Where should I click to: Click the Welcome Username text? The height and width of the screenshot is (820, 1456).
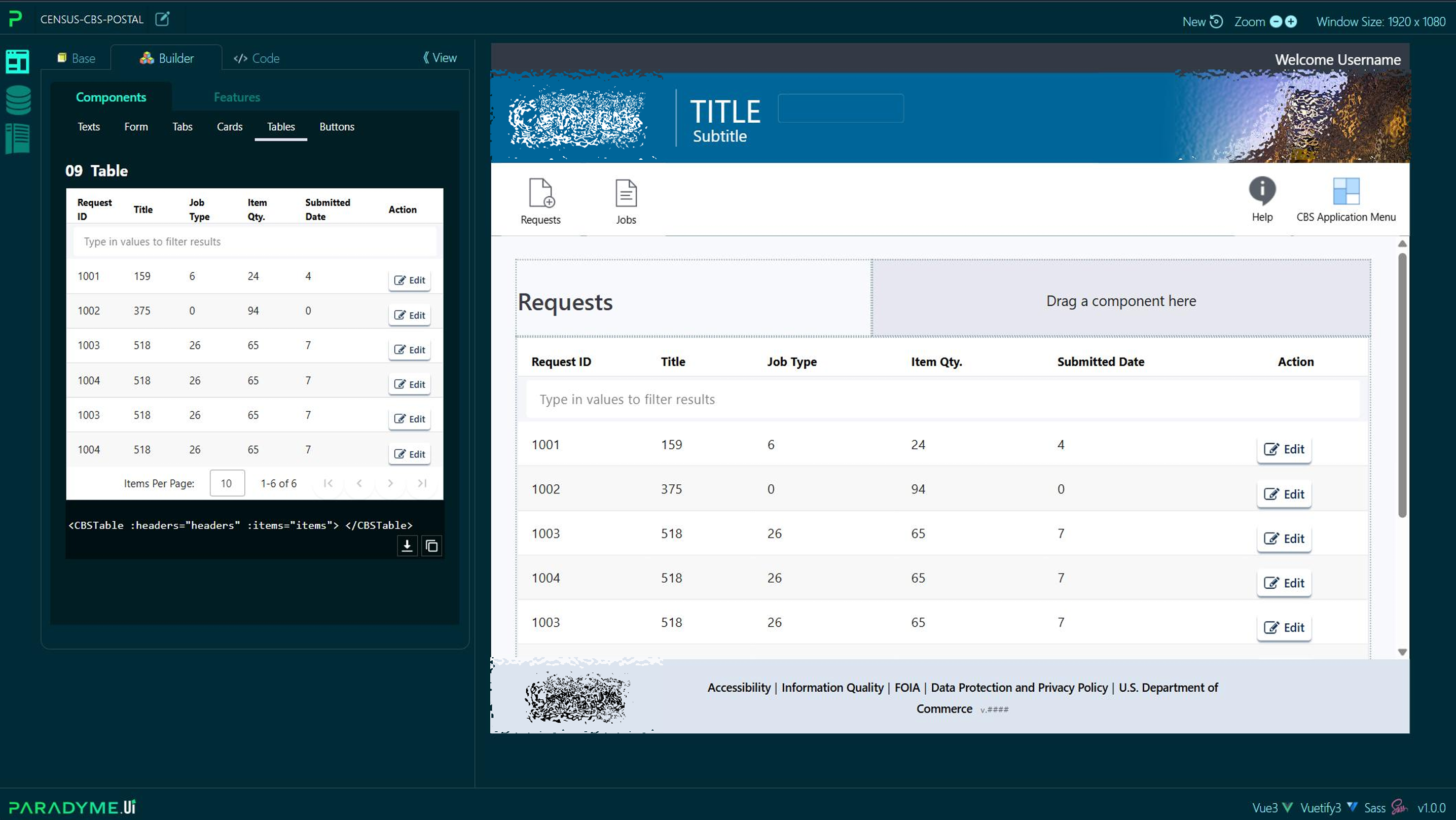(1338, 59)
